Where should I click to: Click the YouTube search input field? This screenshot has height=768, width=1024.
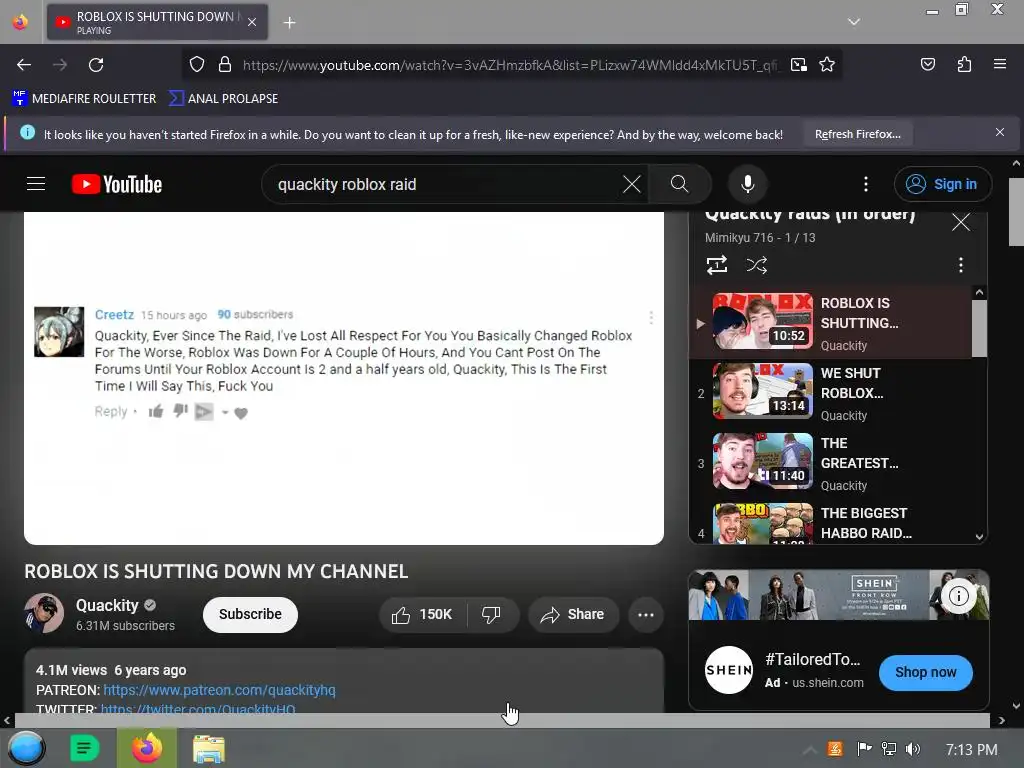(x=444, y=184)
